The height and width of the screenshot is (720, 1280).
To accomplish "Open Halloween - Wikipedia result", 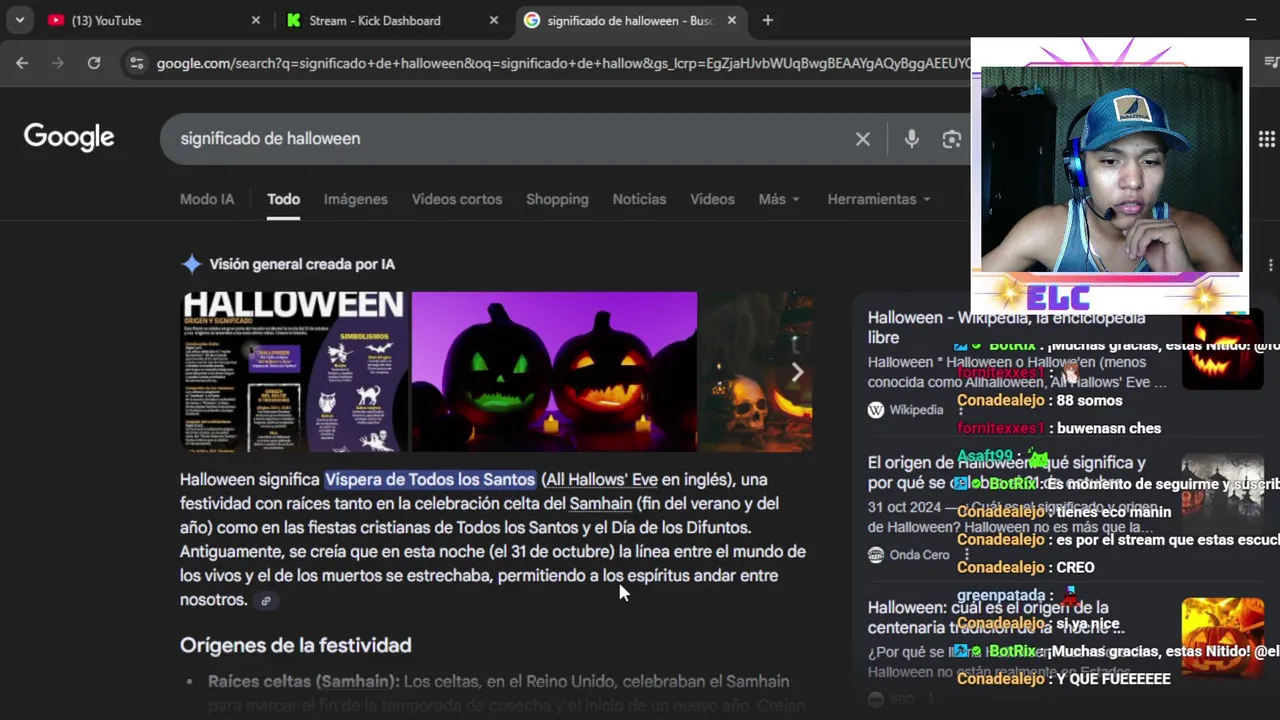I will tap(1006, 327).
